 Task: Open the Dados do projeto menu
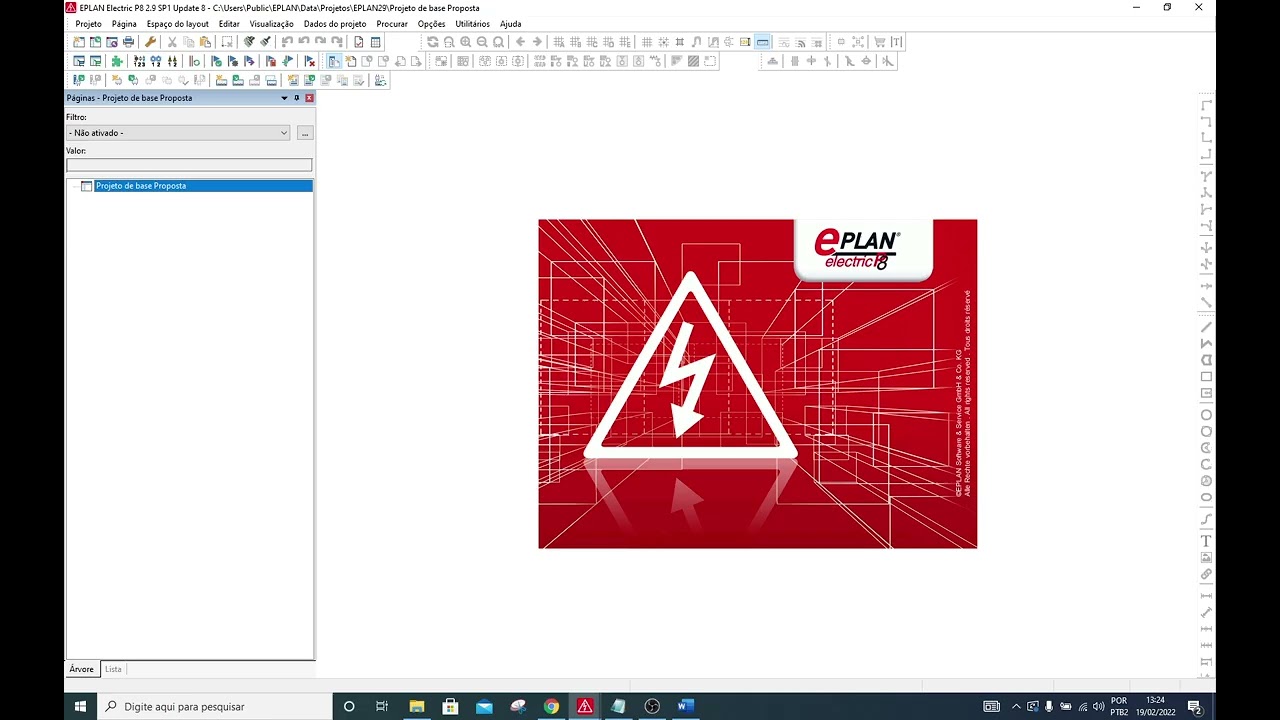tap(335, 24)
